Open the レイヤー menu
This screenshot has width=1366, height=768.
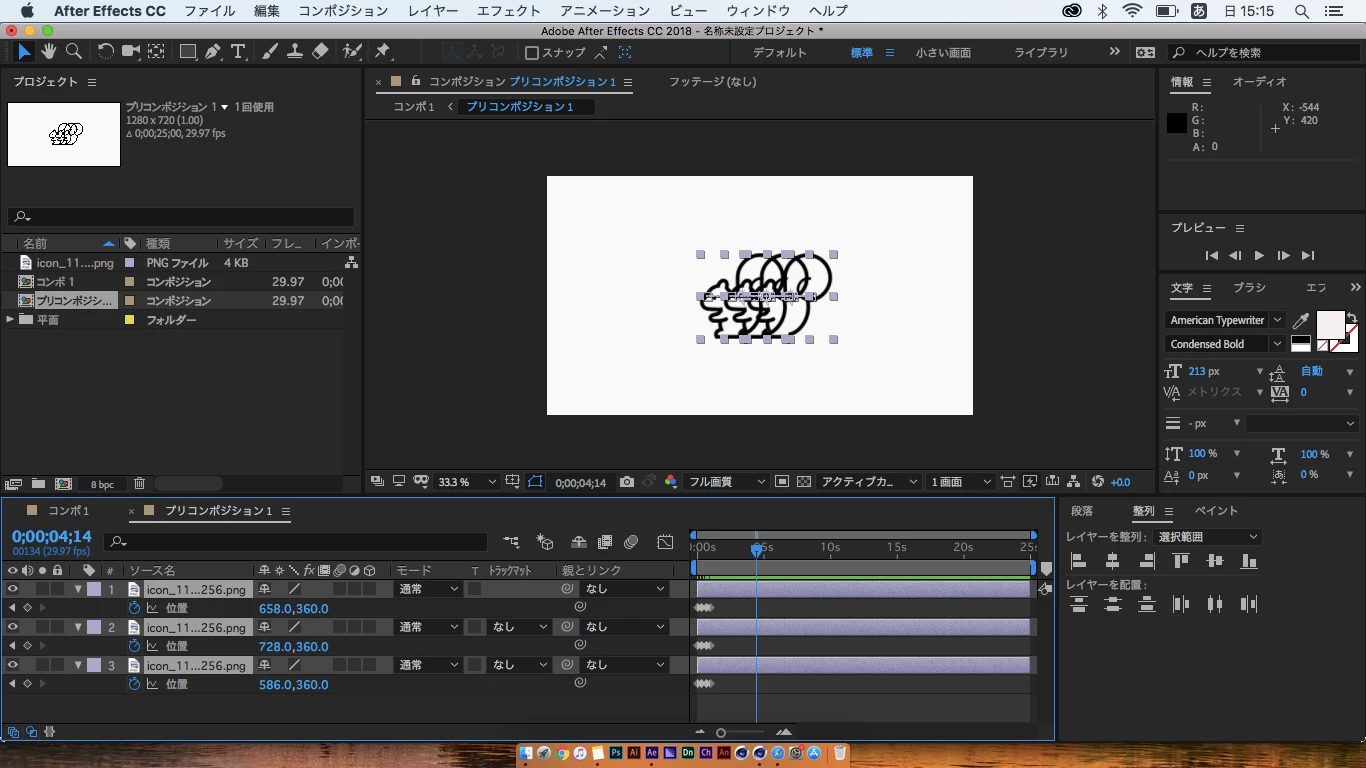[433, 11]
